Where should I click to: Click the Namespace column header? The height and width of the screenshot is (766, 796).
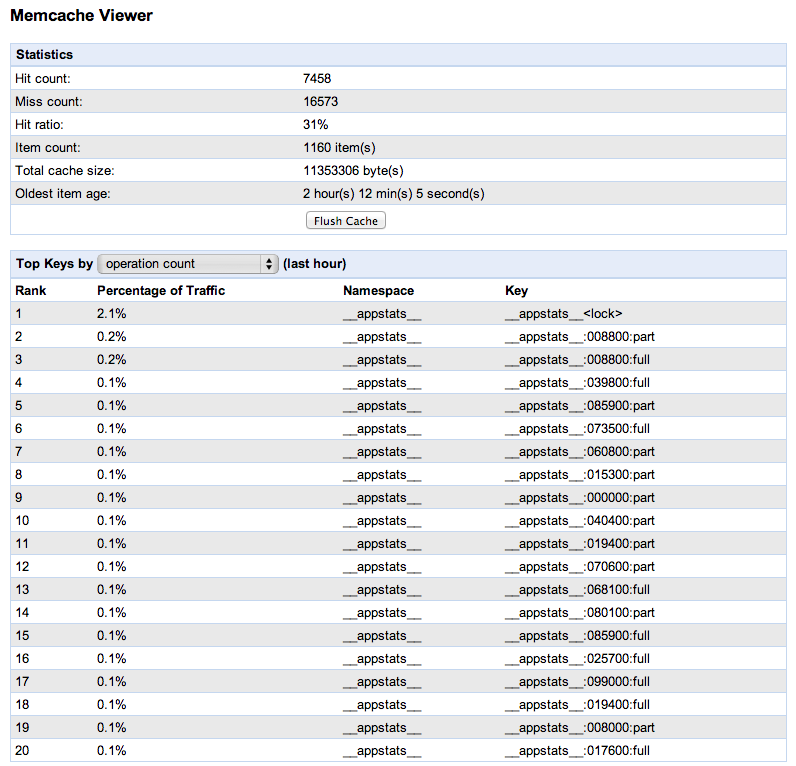click(378, 291)
